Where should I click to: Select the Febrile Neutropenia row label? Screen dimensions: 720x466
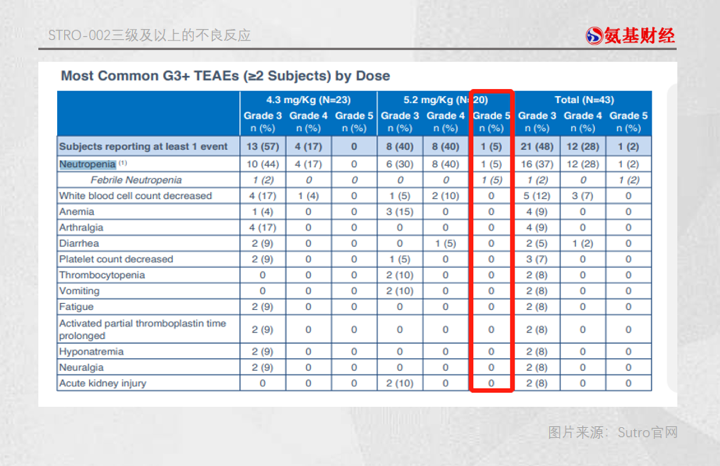tap(136, 180)
